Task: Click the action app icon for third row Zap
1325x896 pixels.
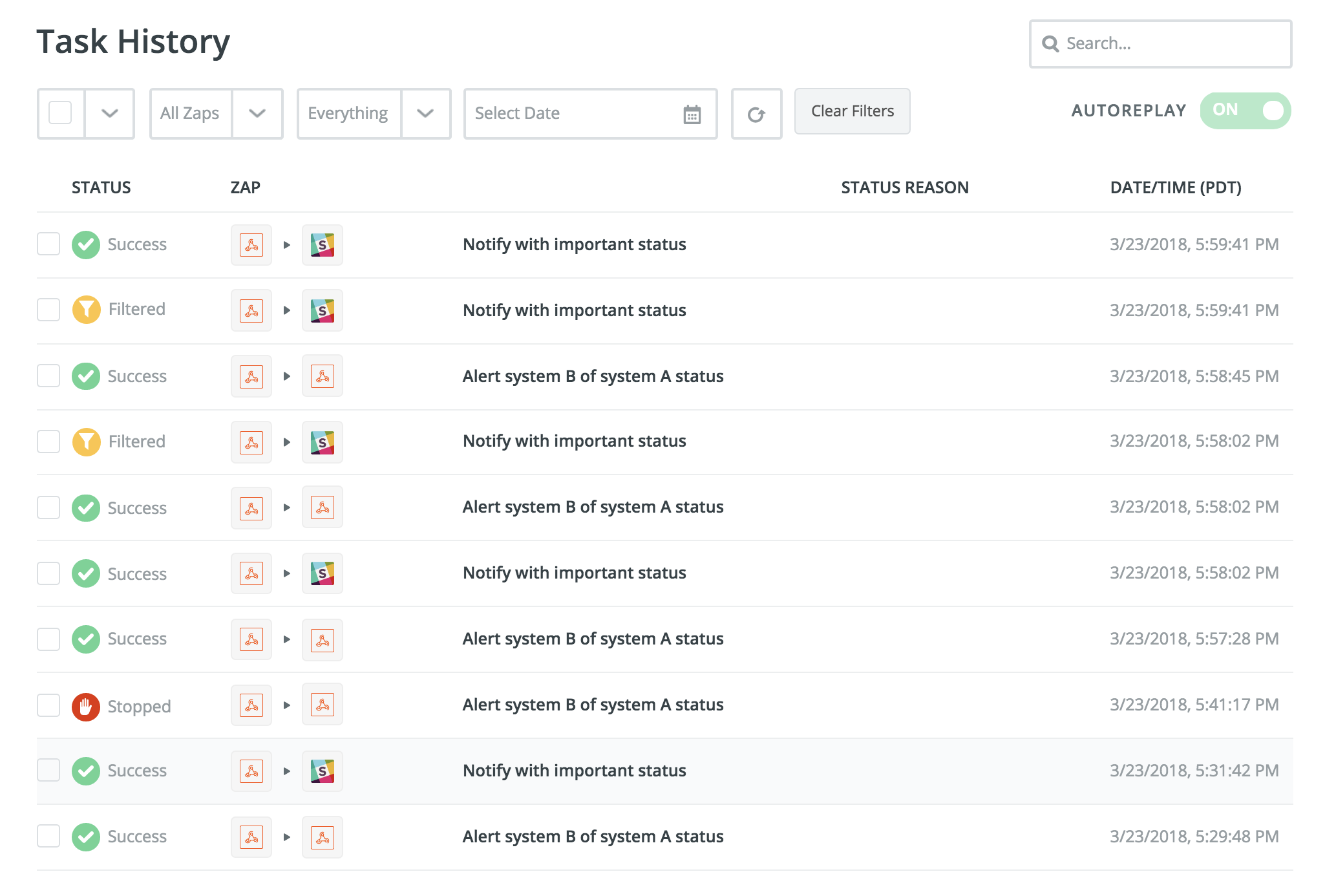Action: [x=322, y=376]
